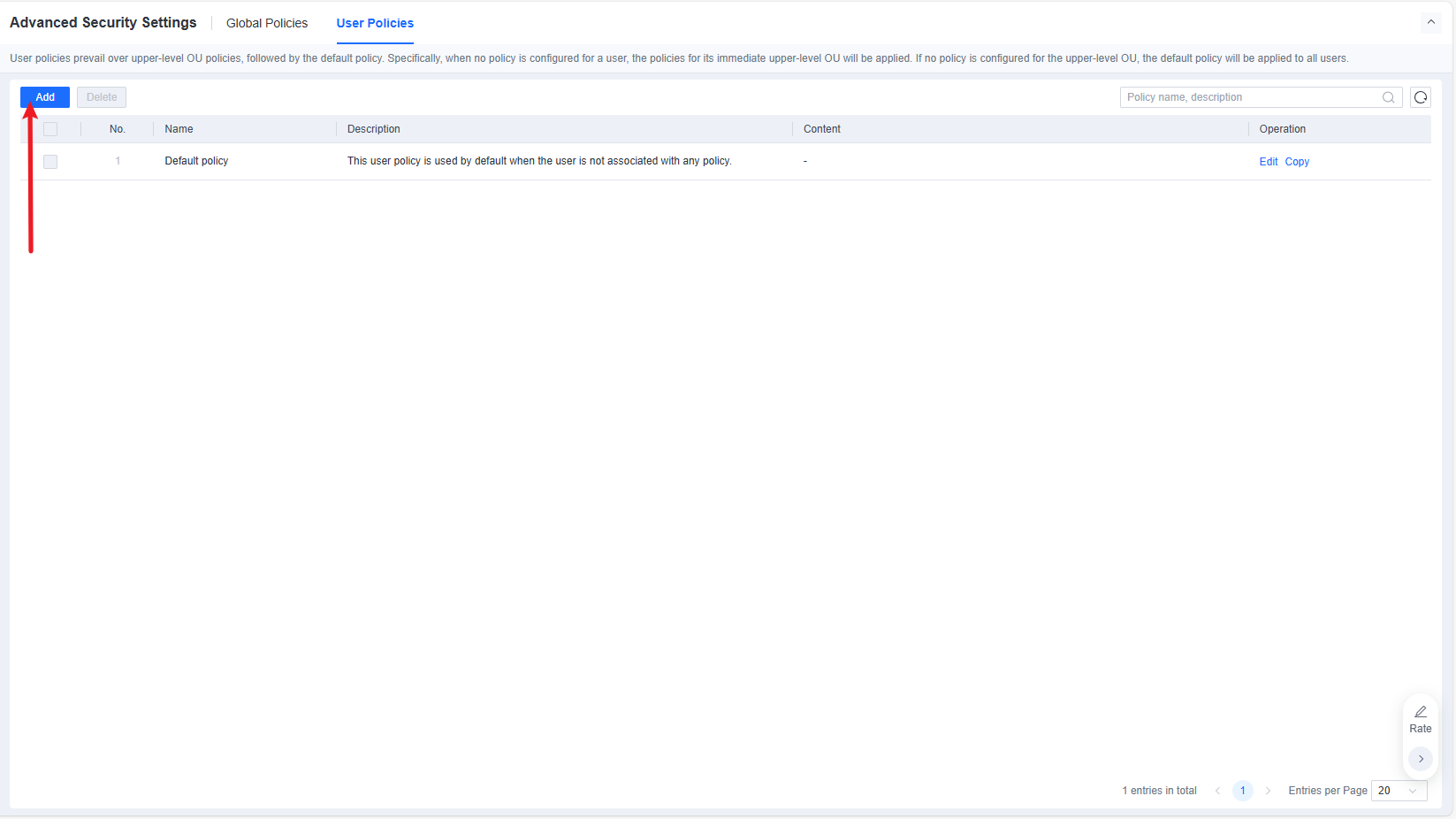The width and height of the screenshot is (1456, 819).
Task: Click the Description column header
Action: point(374,129)
